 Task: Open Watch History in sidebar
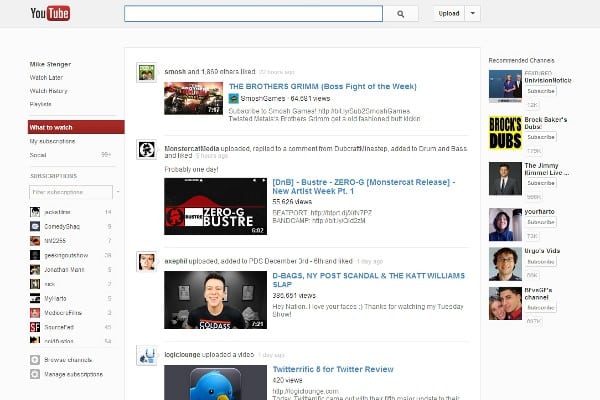point(49,91)
